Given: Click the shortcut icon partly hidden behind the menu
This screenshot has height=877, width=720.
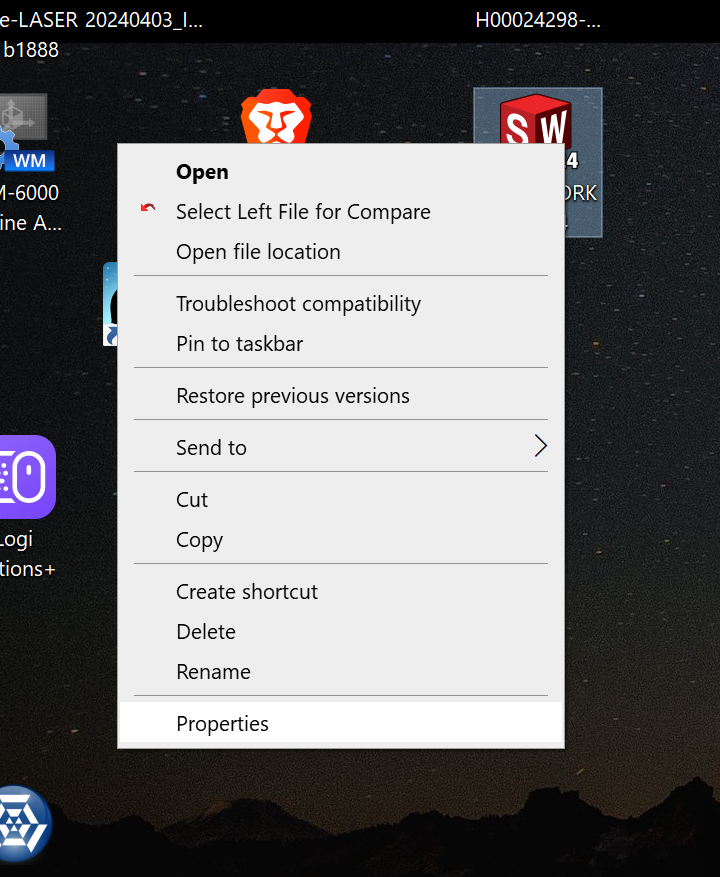Looking at the screenshot, I should point(110,304).
